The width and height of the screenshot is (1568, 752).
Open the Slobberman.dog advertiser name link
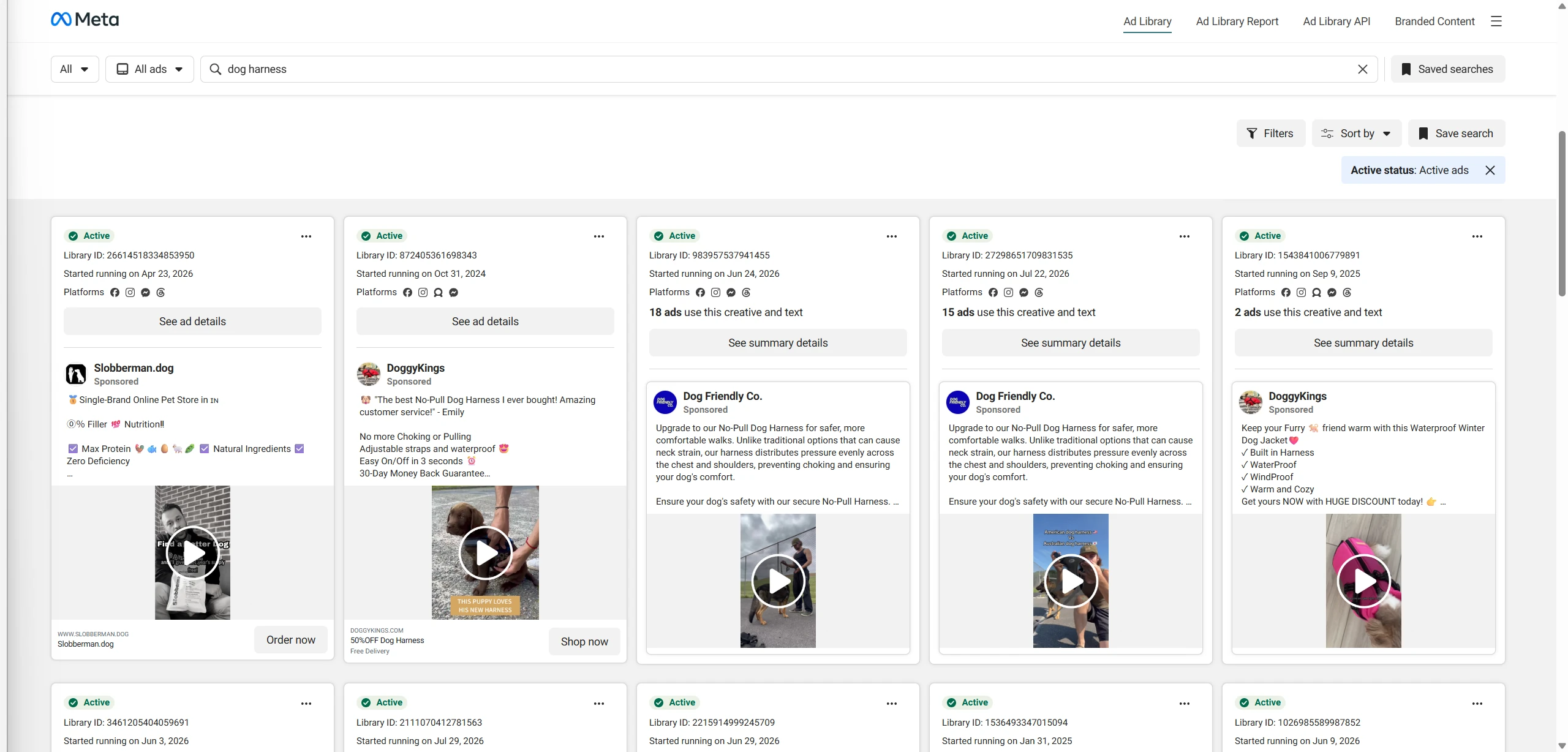point(134,368)
